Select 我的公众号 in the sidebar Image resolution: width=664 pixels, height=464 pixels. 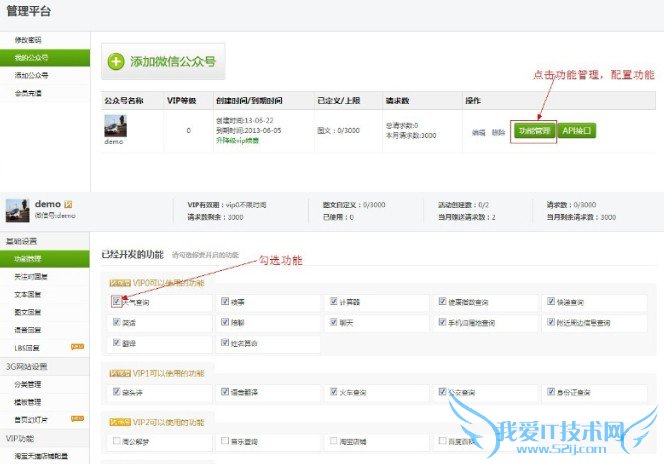point(44,58)
